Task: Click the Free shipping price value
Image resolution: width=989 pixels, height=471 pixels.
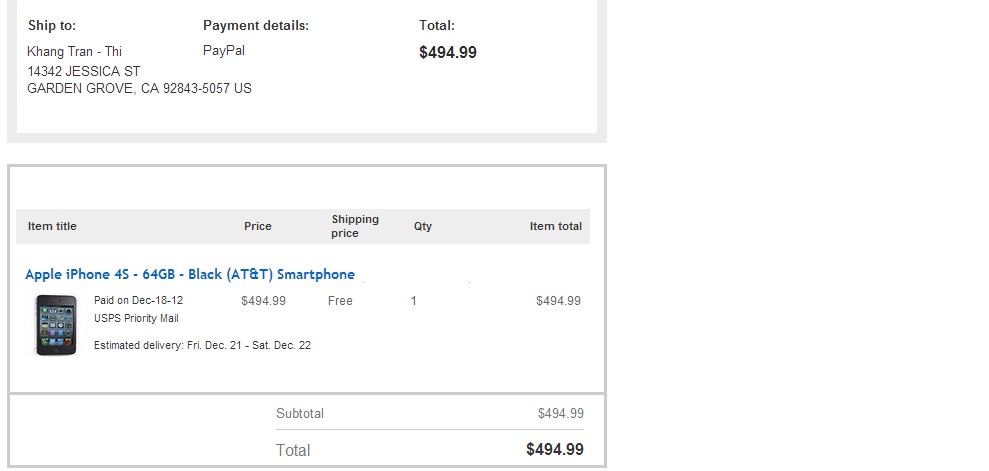Action: coord(340,301)
